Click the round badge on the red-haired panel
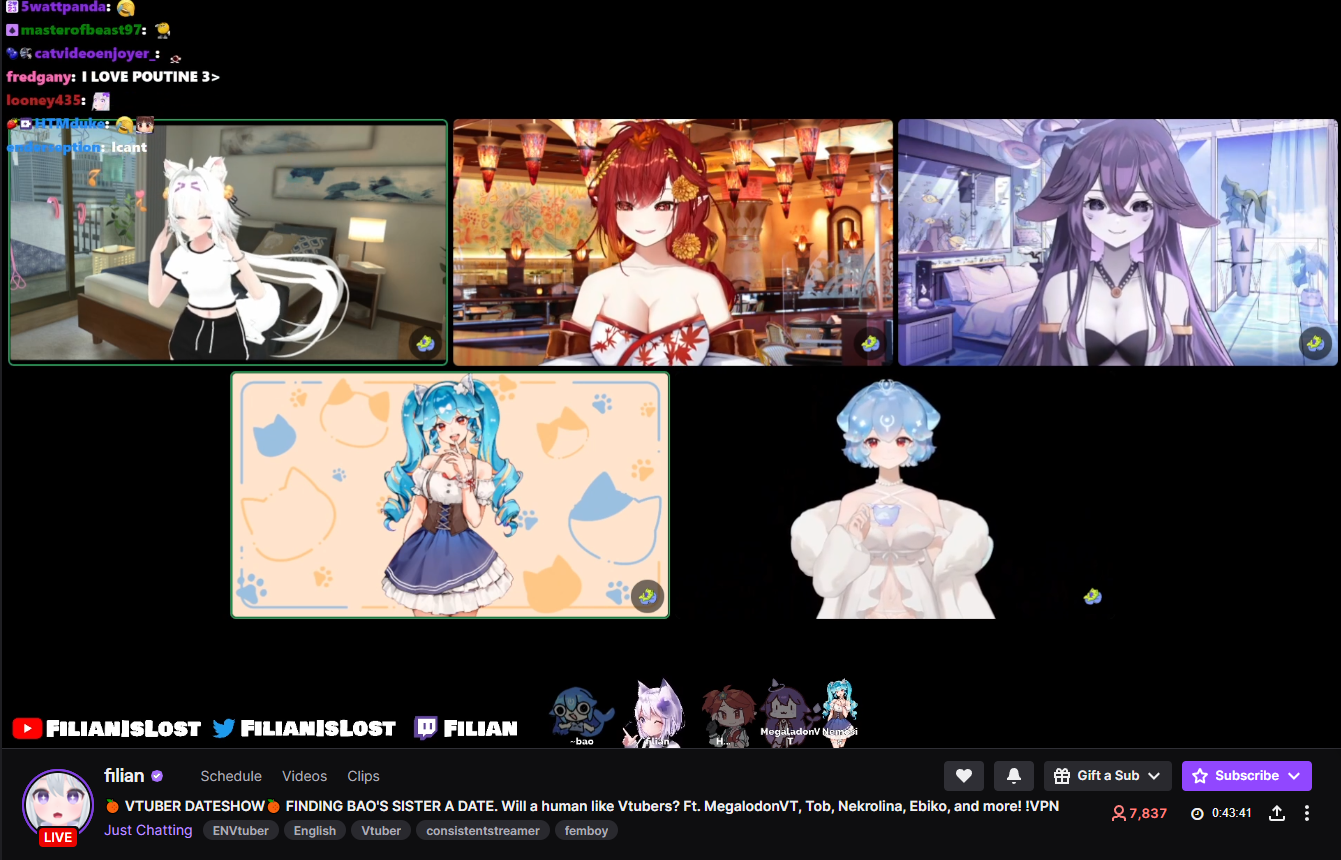 (871, 343)
